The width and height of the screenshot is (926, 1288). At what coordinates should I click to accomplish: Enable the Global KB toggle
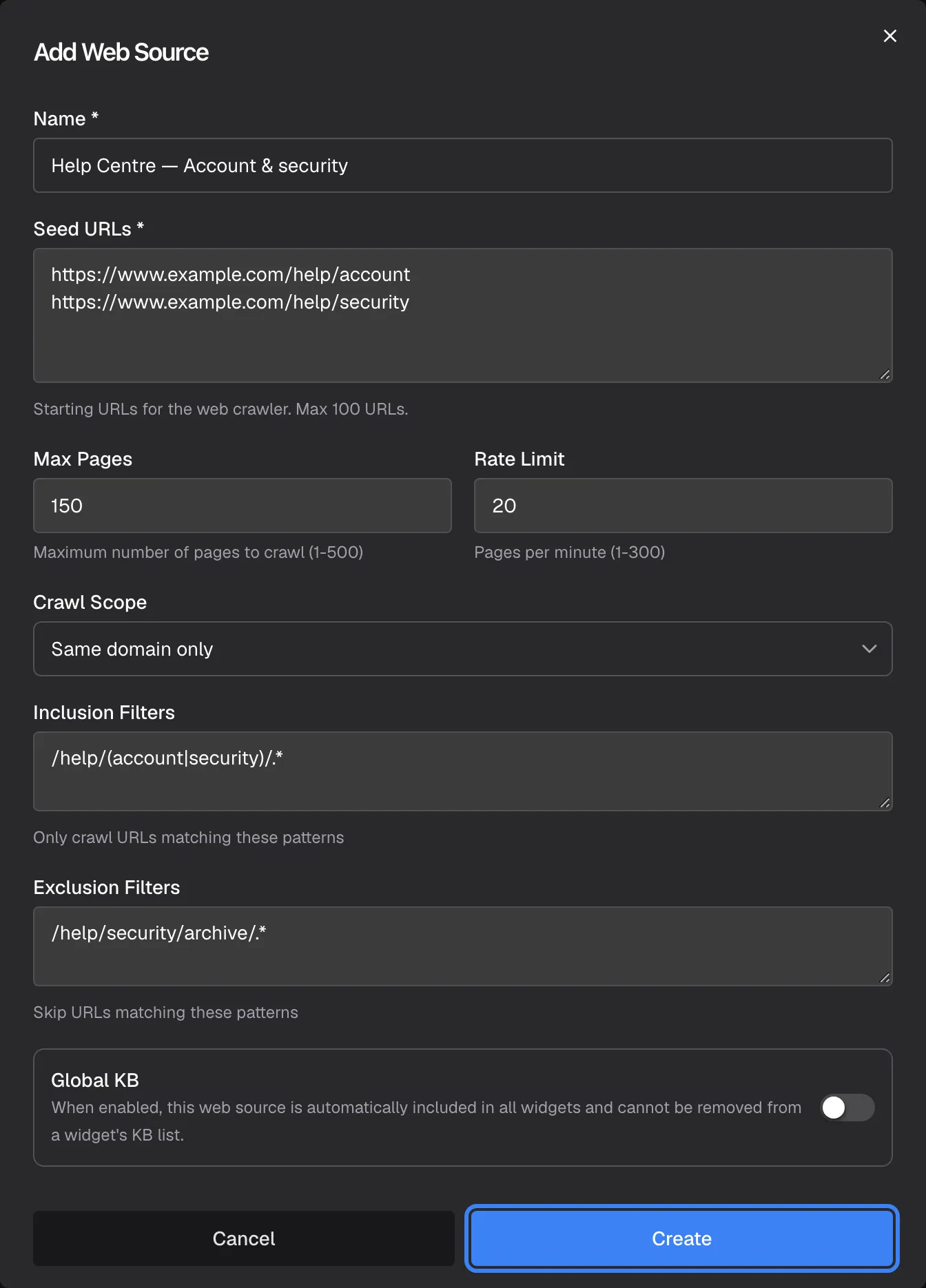[x=847, y=1108]
